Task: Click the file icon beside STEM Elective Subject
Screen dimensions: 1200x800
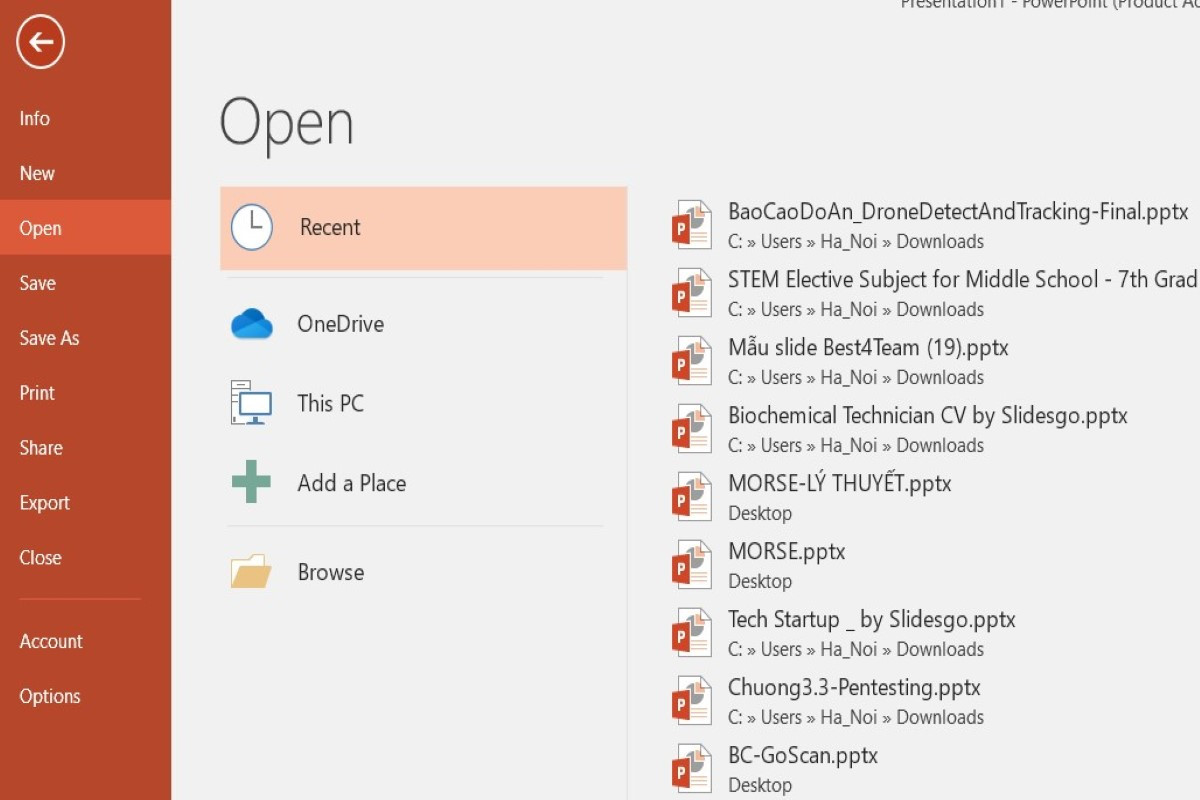Action: [691, 293]
